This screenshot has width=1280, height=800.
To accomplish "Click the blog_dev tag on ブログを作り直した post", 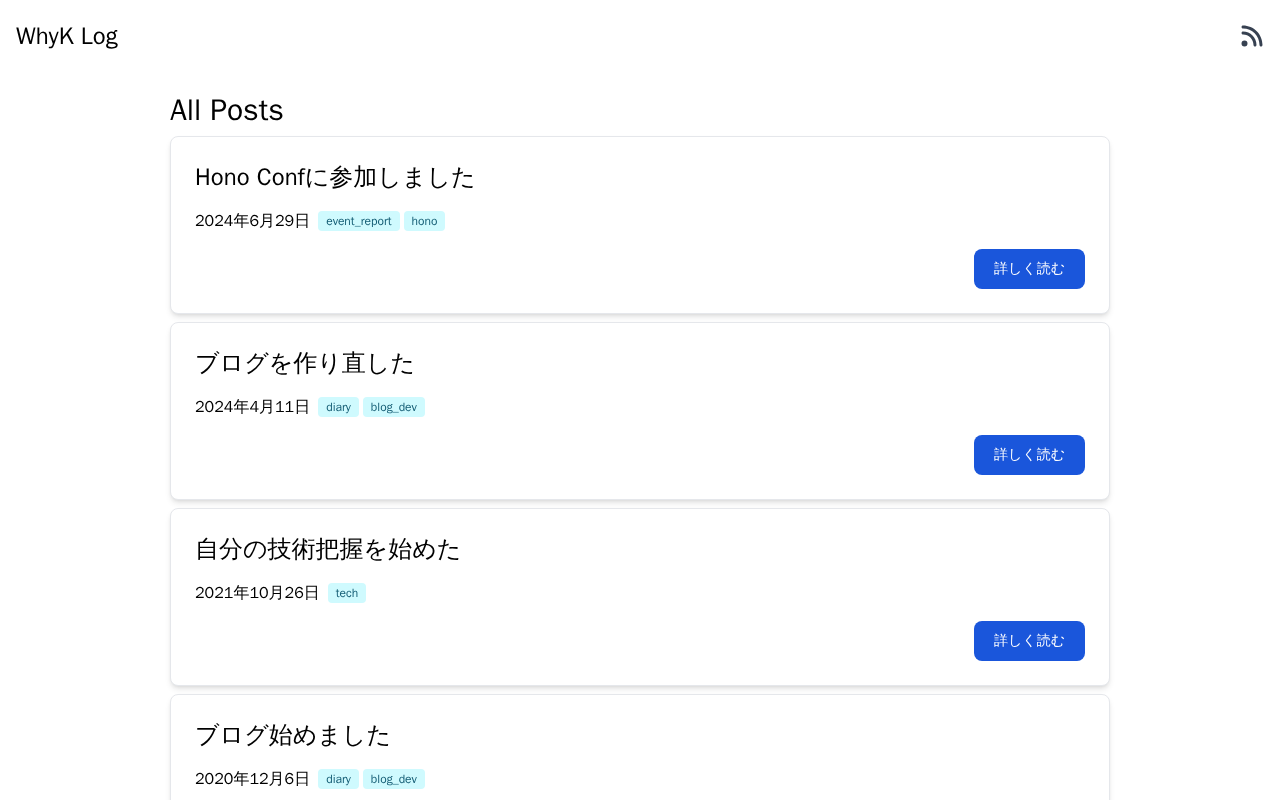I will pyautogui.click(x=393, y=407).
